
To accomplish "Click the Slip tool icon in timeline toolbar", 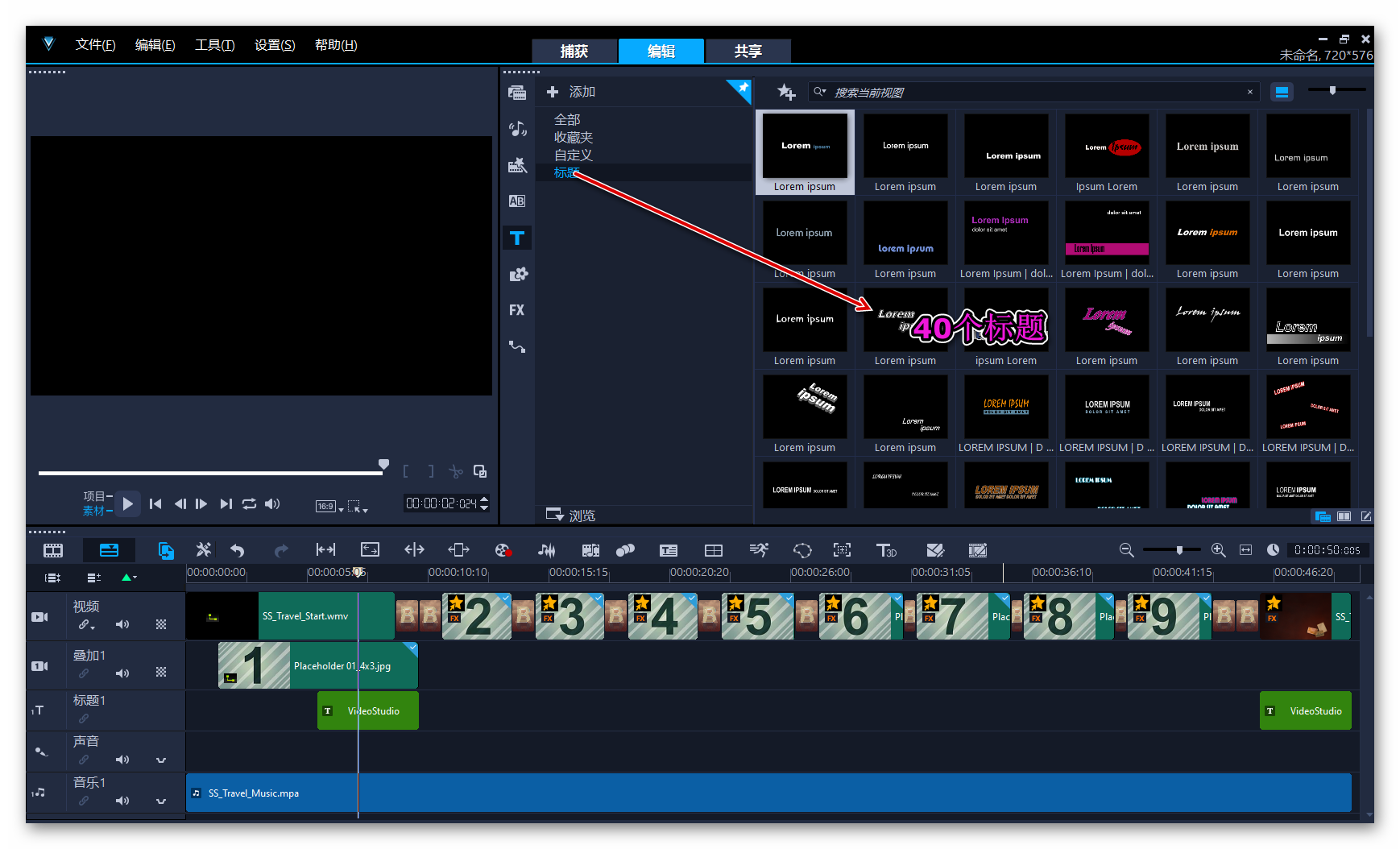I will click(x=325, y=549).
